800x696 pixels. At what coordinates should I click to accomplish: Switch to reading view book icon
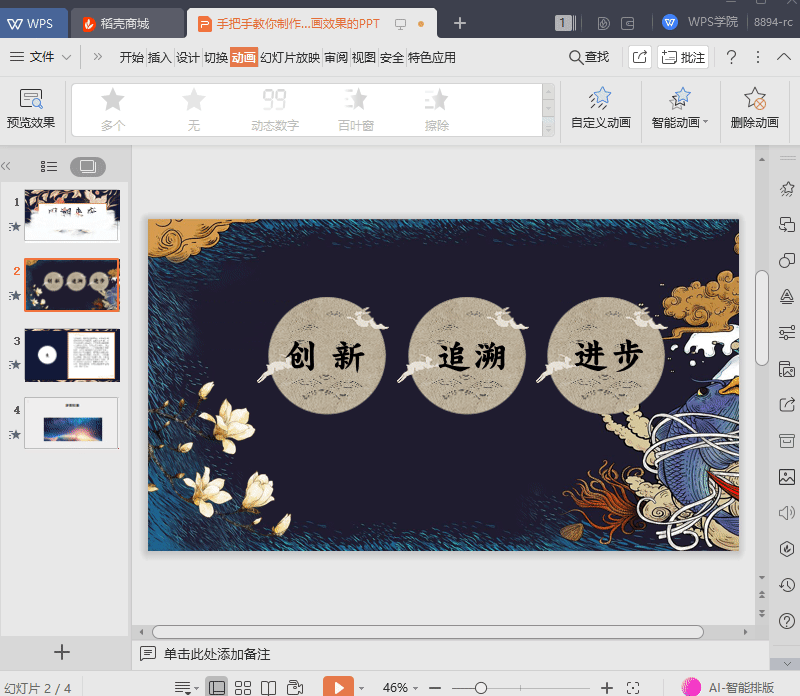pyautogui.click(x=268, y=688)
